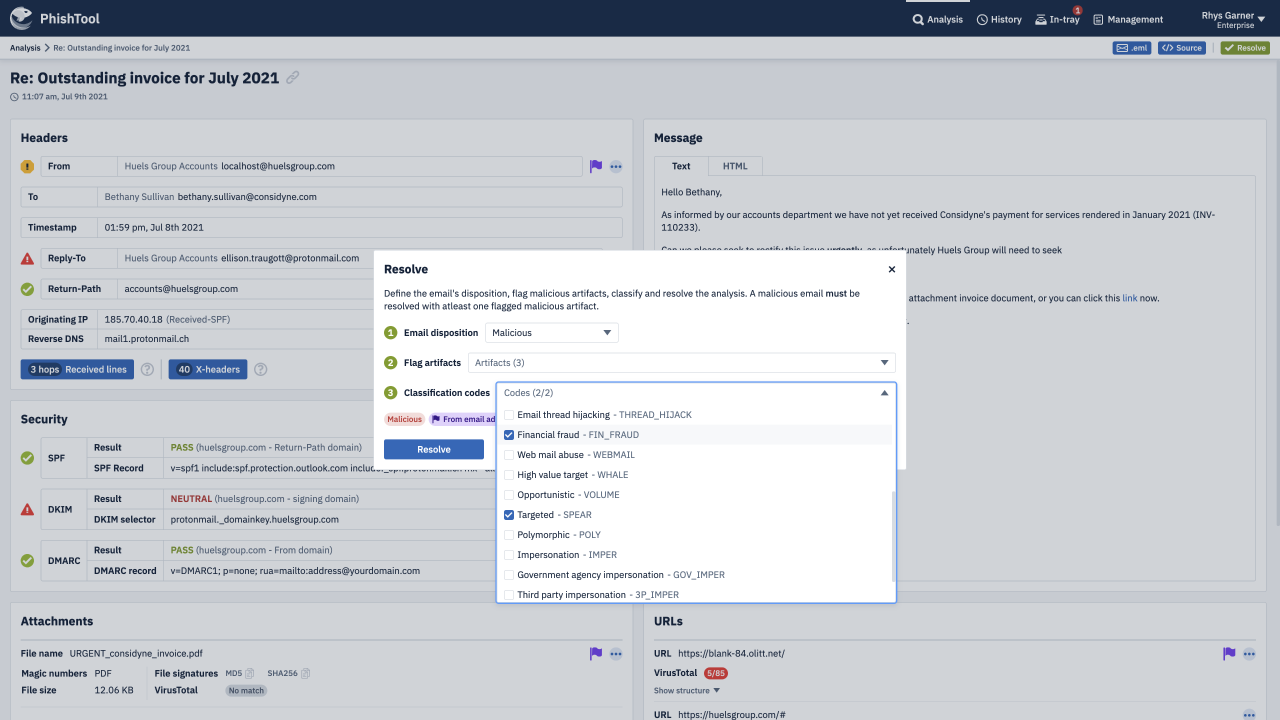
Task: Uncheck Targeted SPEAR code
Action: pyautogui.click(x=509, y=515)
